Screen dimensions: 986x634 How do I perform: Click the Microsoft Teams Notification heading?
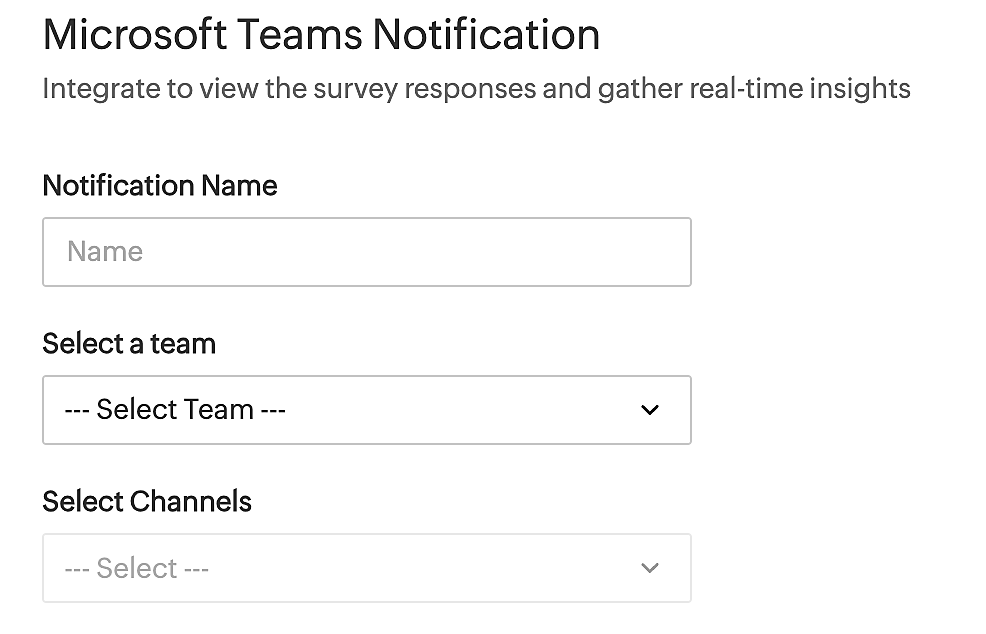[x=321, y=35]
